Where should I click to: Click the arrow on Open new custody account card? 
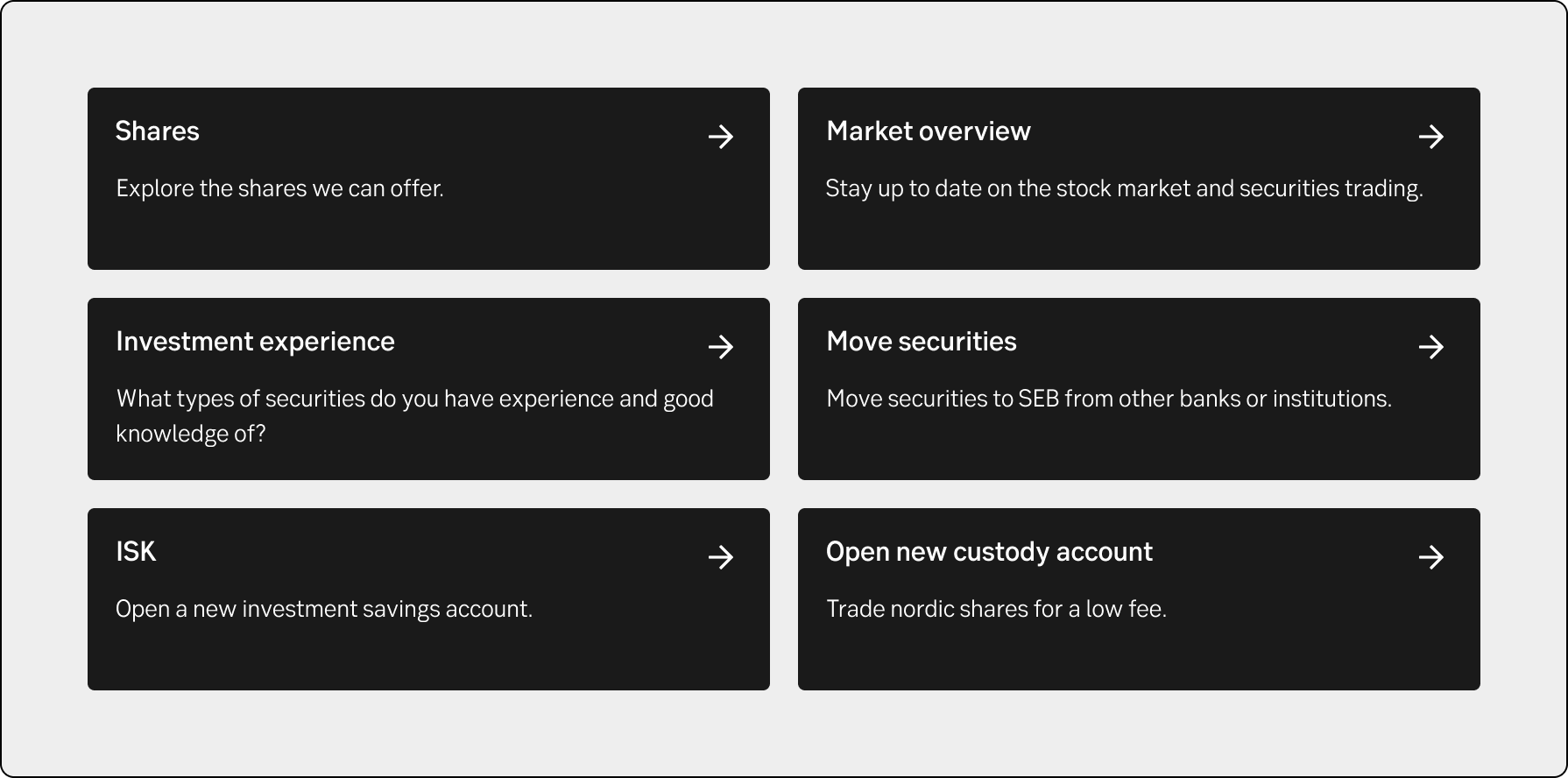[1431, 557]
